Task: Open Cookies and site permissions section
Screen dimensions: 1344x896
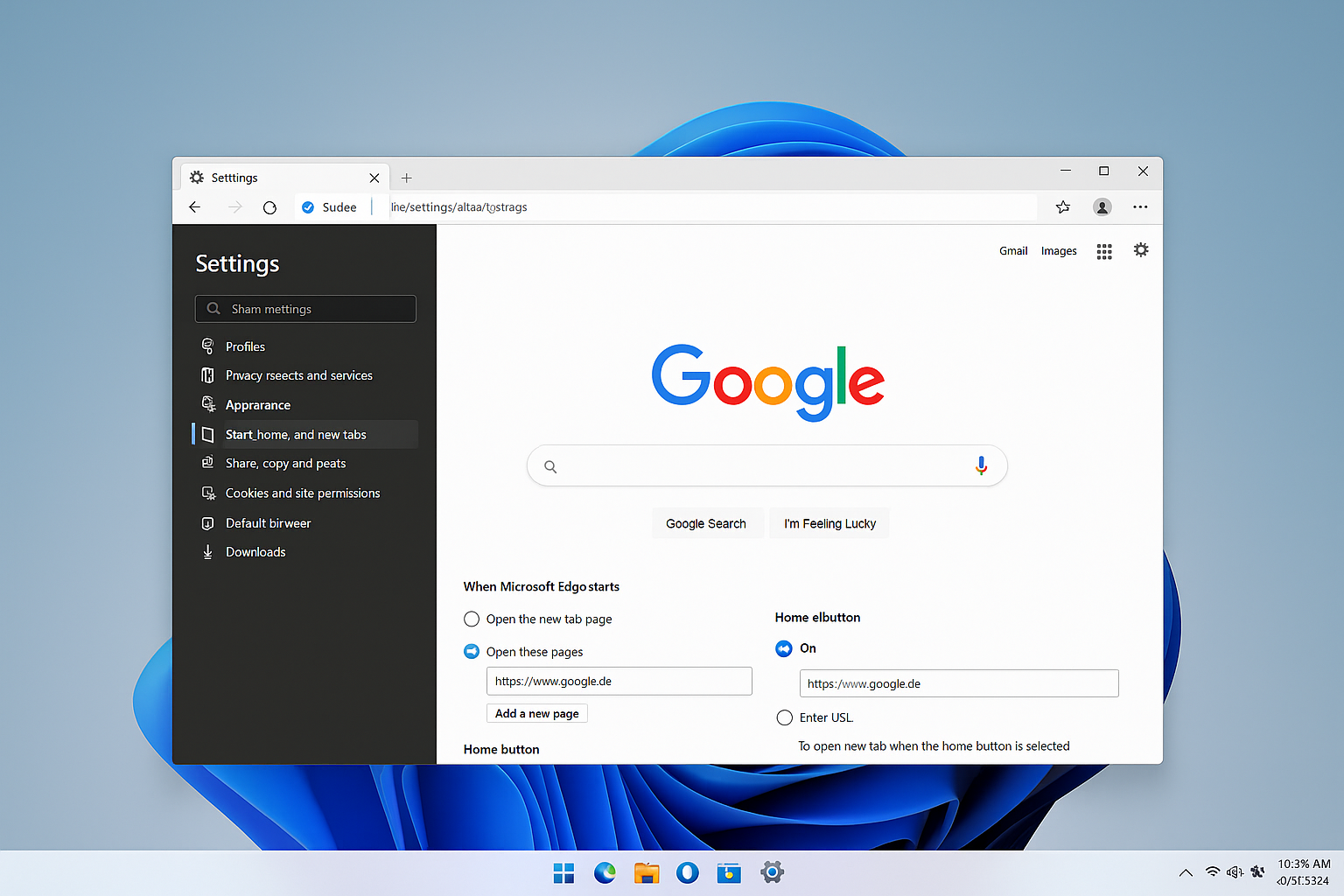Action: pyautogui.click(x=302, y=493)
